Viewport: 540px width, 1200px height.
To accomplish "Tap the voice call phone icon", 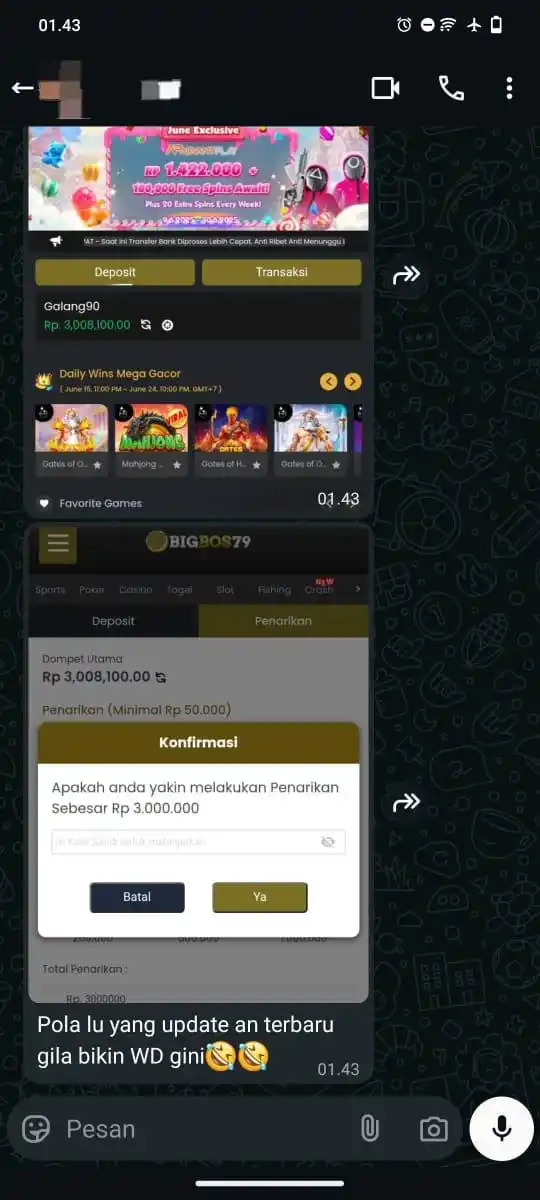I will pos(451,88).
